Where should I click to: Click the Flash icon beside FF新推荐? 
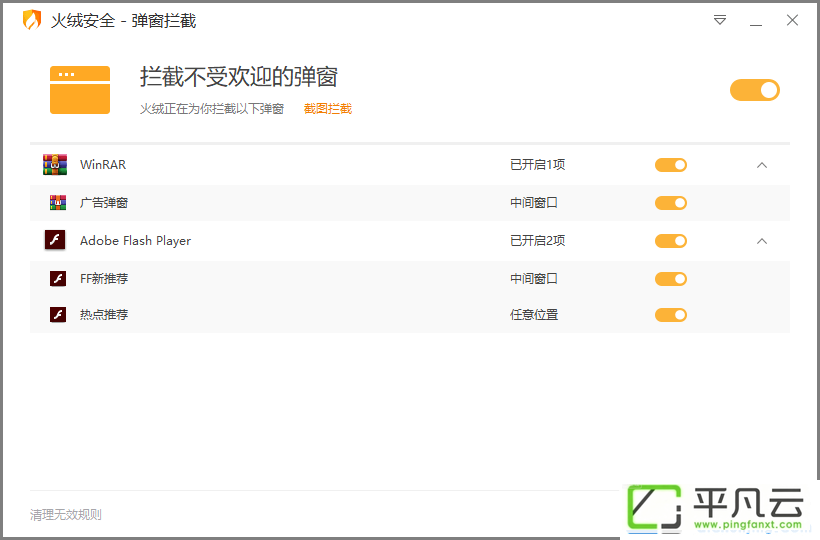click(x=58, y=279)
